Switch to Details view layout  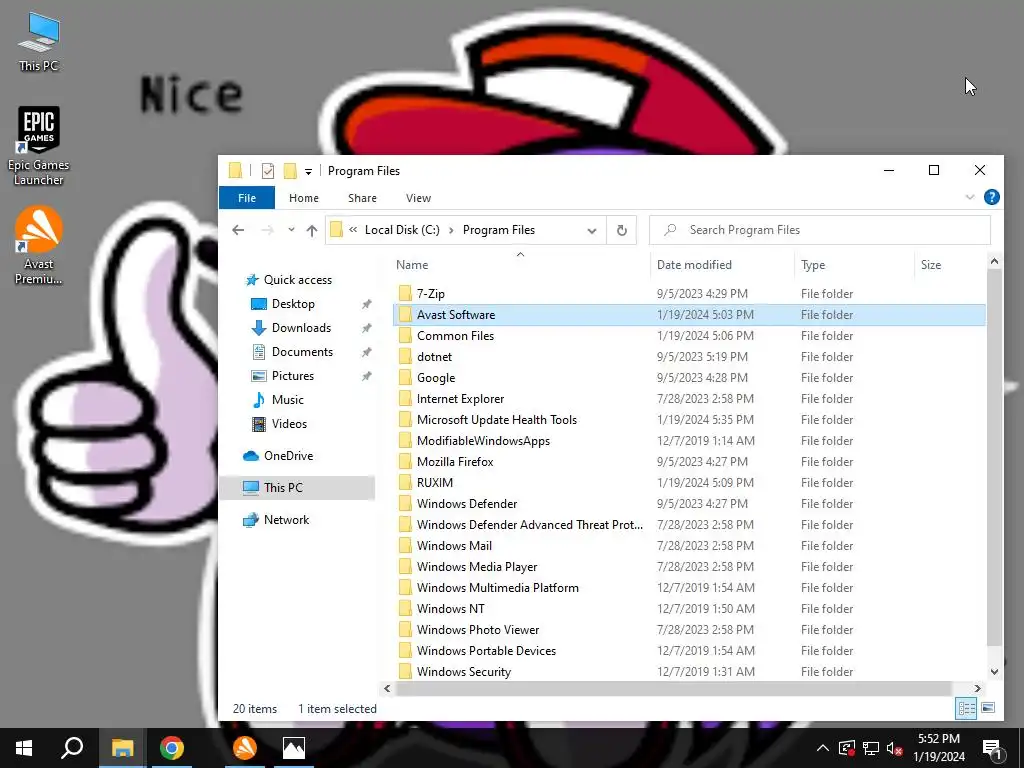click(x=966, y=708)
